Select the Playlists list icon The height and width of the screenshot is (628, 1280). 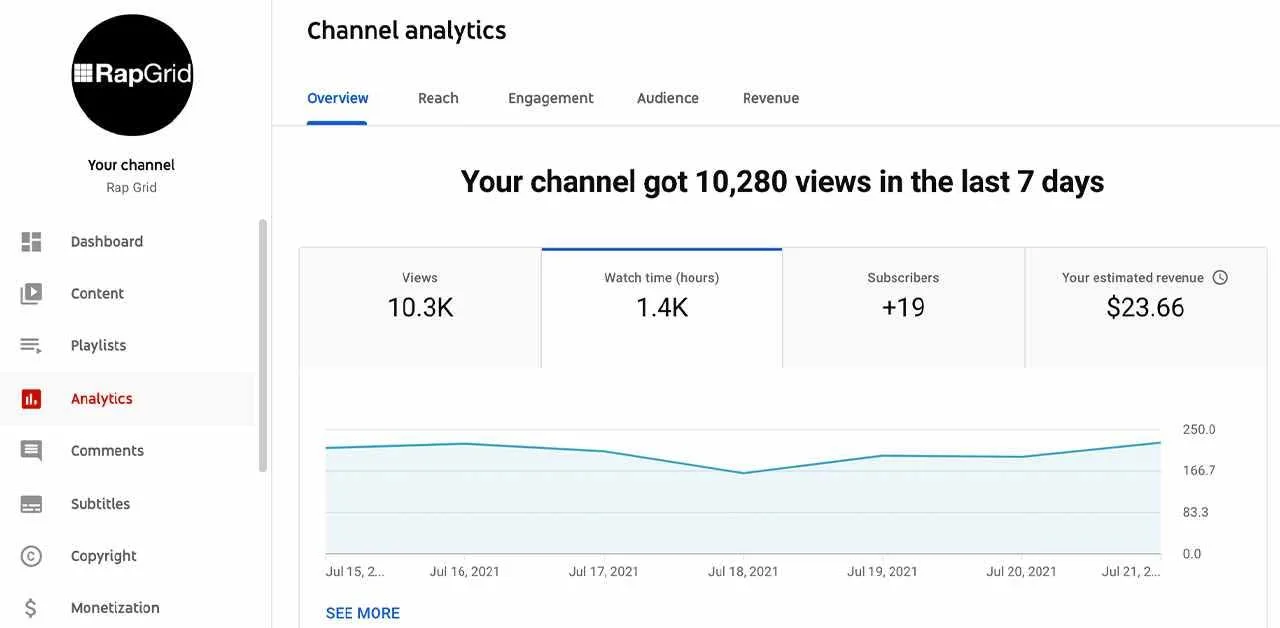[x=31, y=346]
